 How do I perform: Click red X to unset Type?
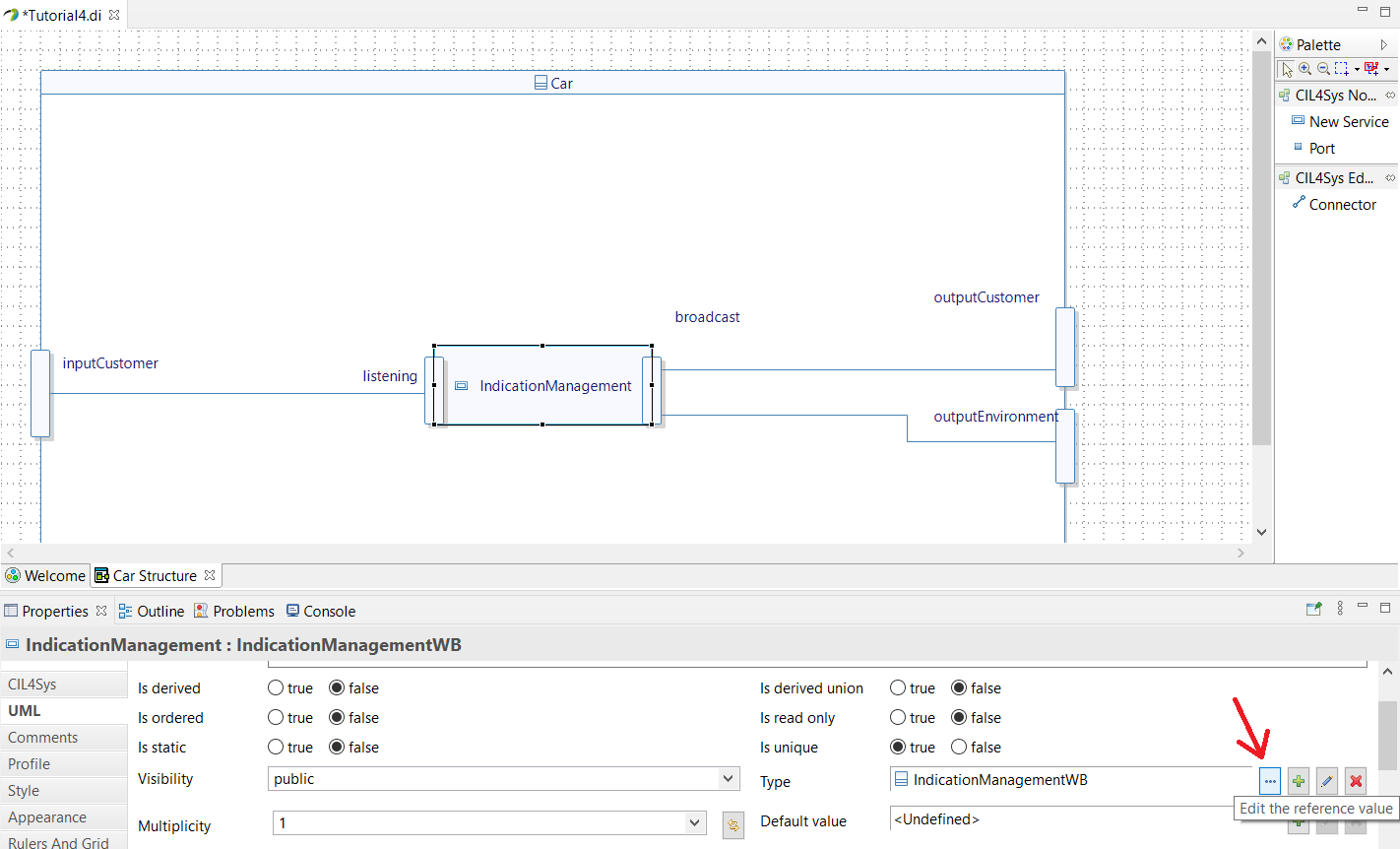point(1356,781)
